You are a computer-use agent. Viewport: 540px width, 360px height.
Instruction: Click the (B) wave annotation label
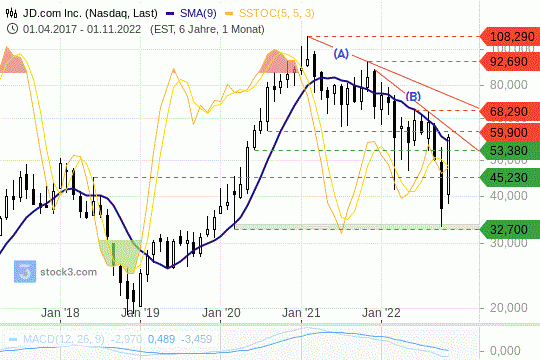(x=413, y=96)
